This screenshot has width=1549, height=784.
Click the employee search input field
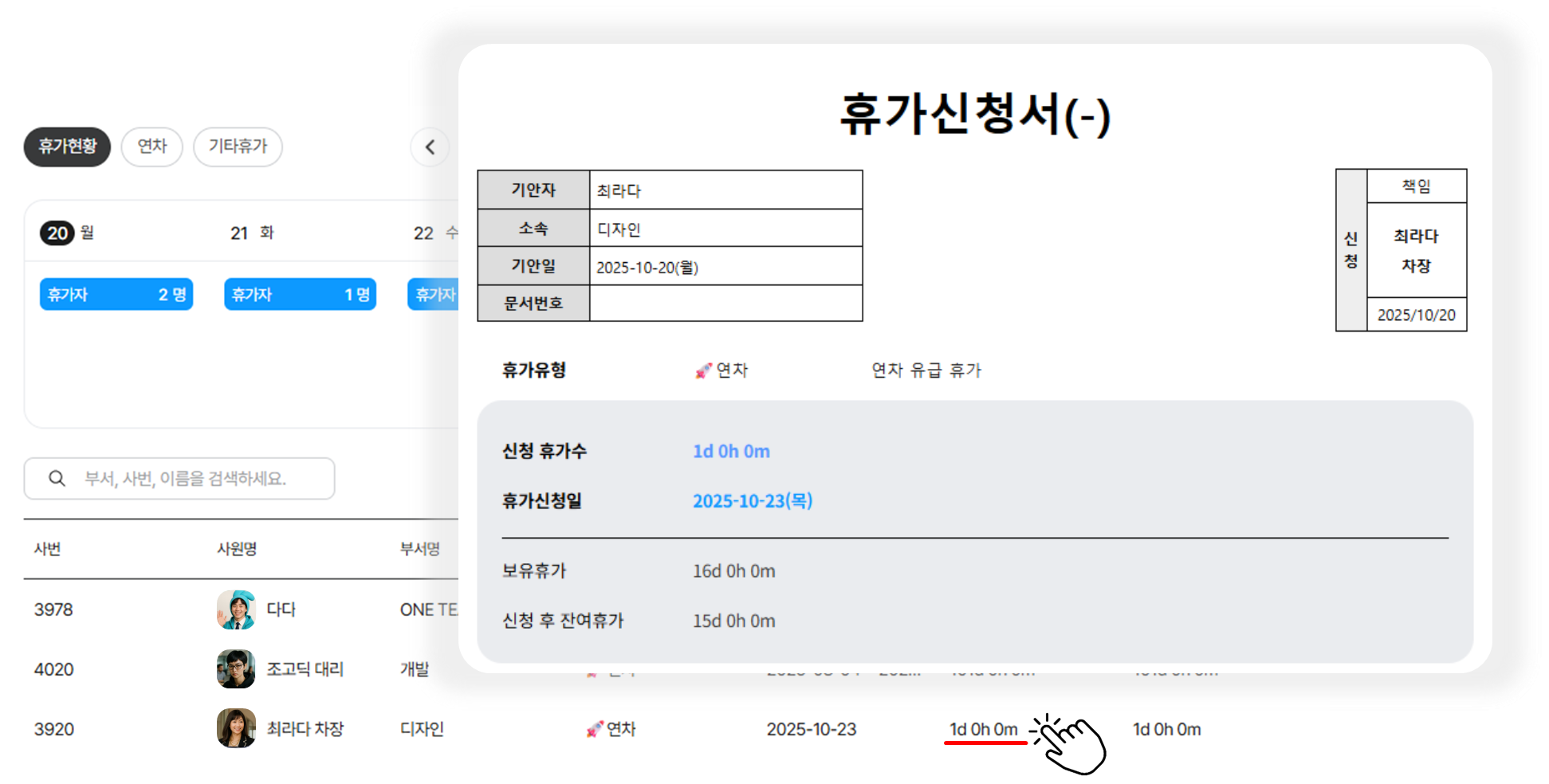(191, 478)
